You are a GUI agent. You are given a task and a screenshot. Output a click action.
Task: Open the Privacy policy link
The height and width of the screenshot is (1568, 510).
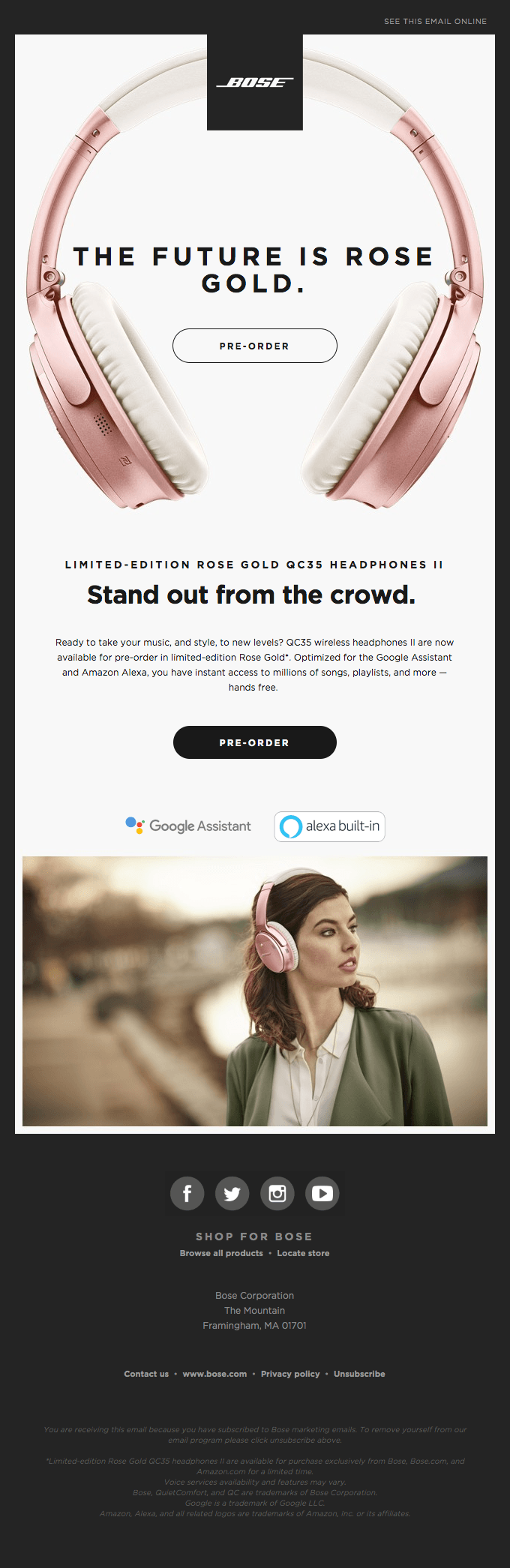tap(290, 1374)
